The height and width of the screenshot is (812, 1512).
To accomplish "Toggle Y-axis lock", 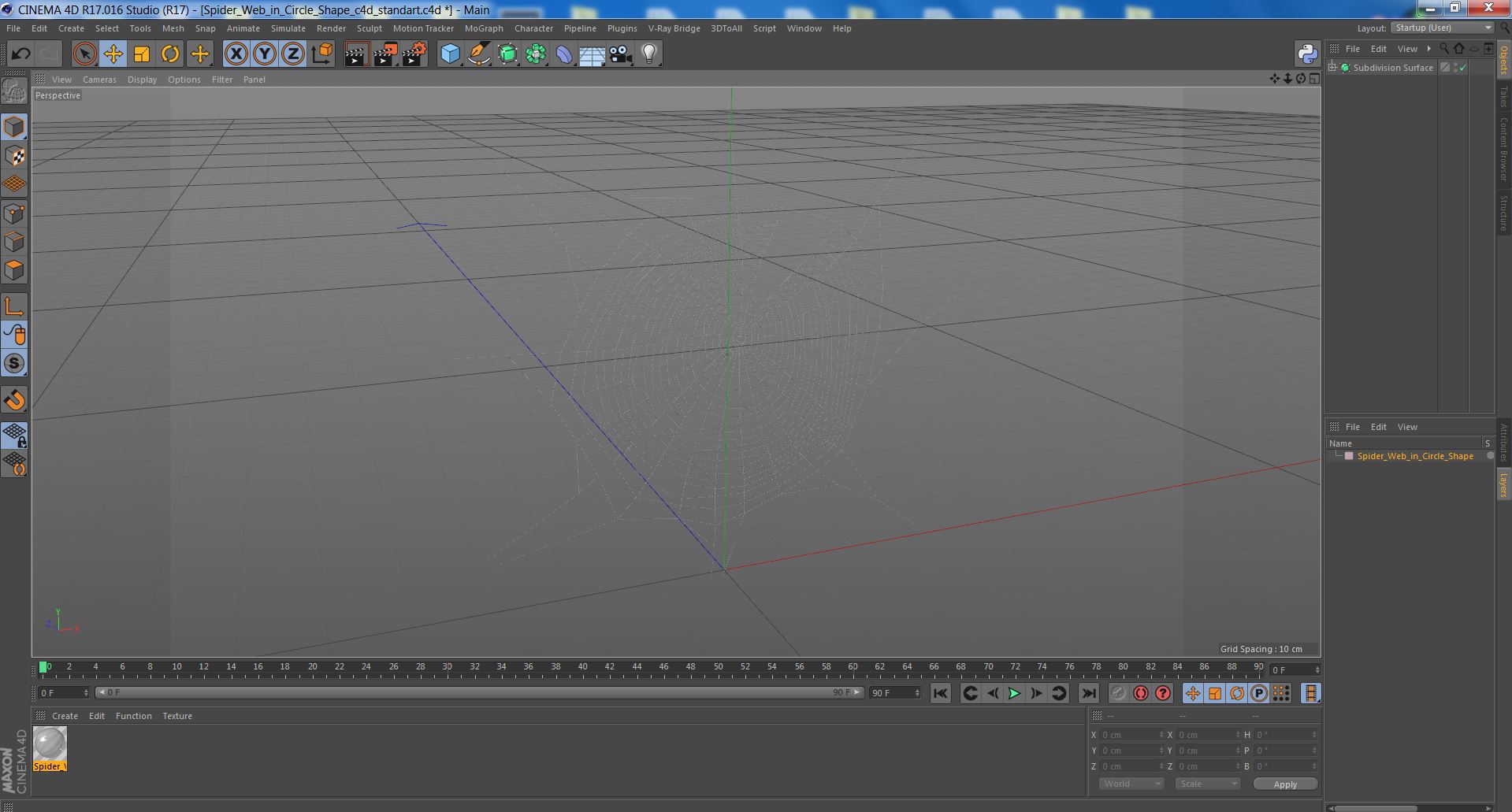I will coord(265,54).
